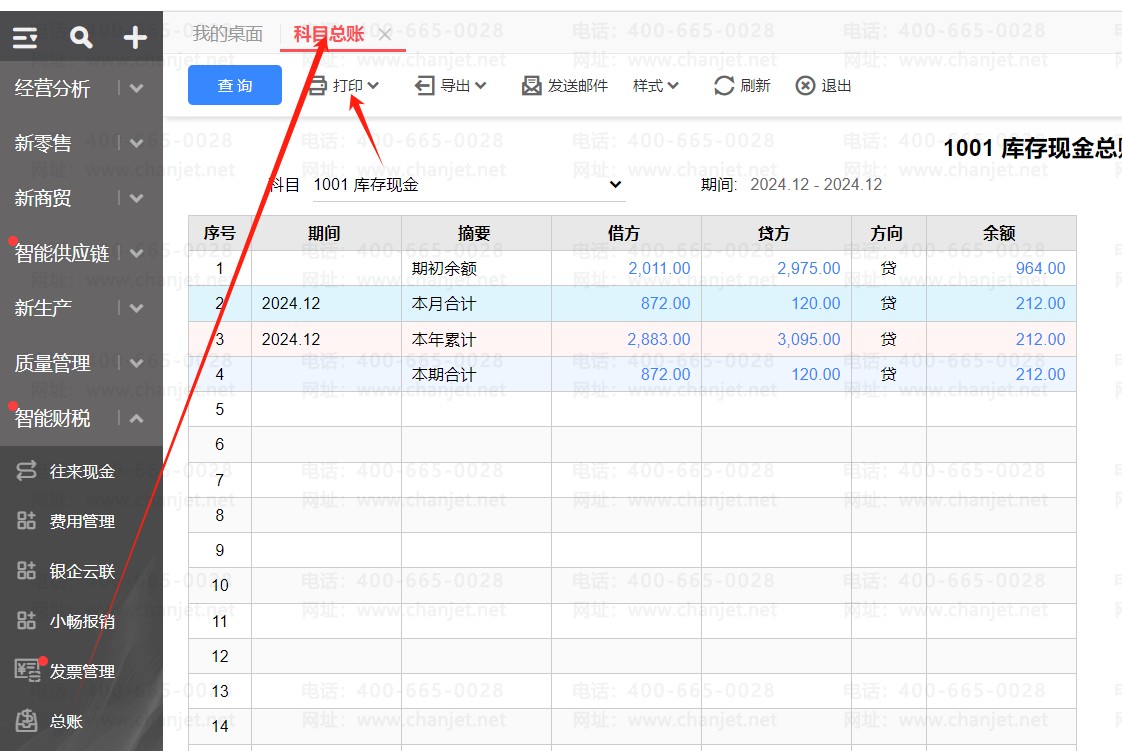Screen dimensions: 1122x751
Task: Open 银企云联 in the sidebar
Action: click(x=81, y=571)
